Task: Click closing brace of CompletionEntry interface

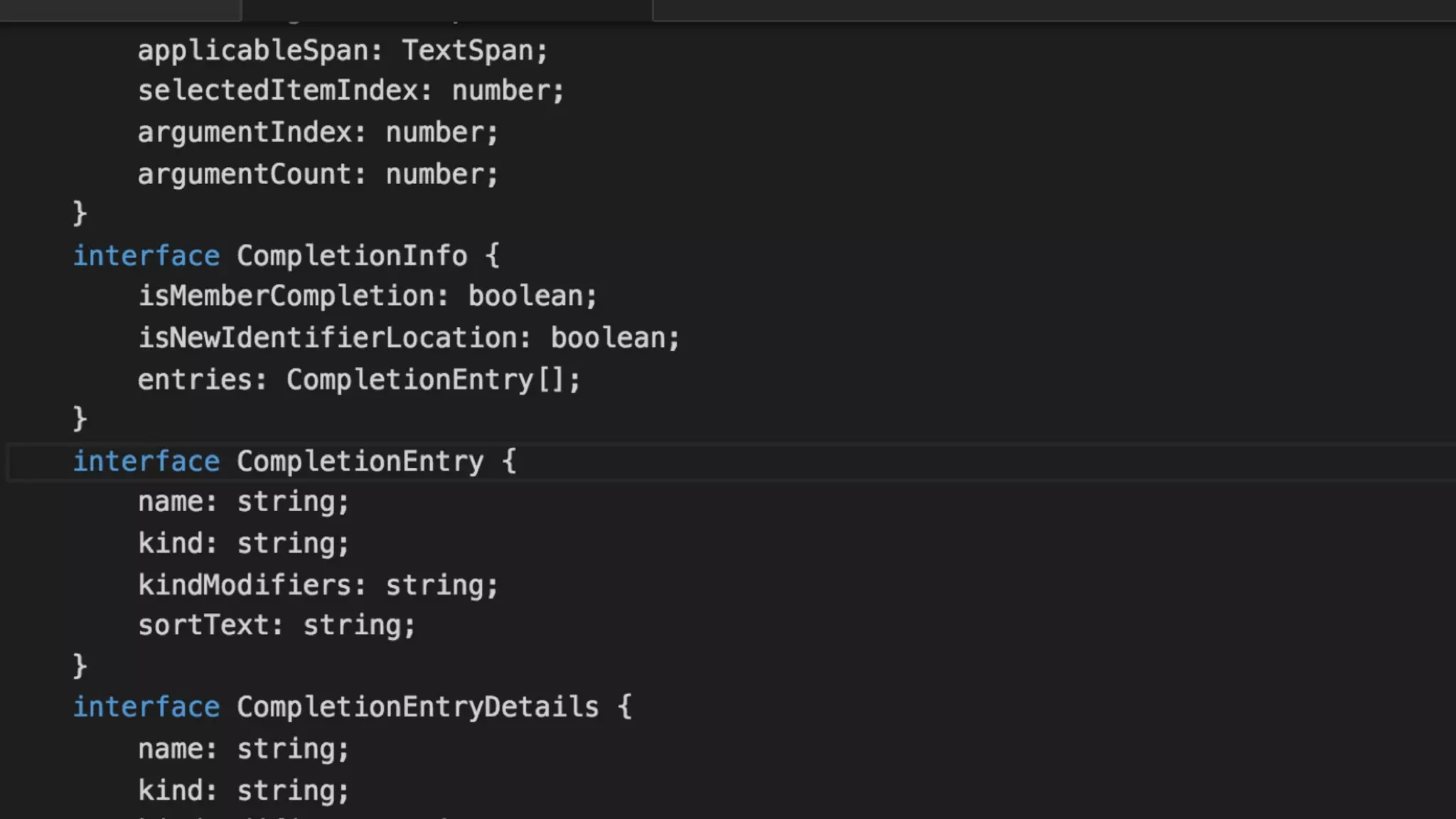Action: [80, 666]
